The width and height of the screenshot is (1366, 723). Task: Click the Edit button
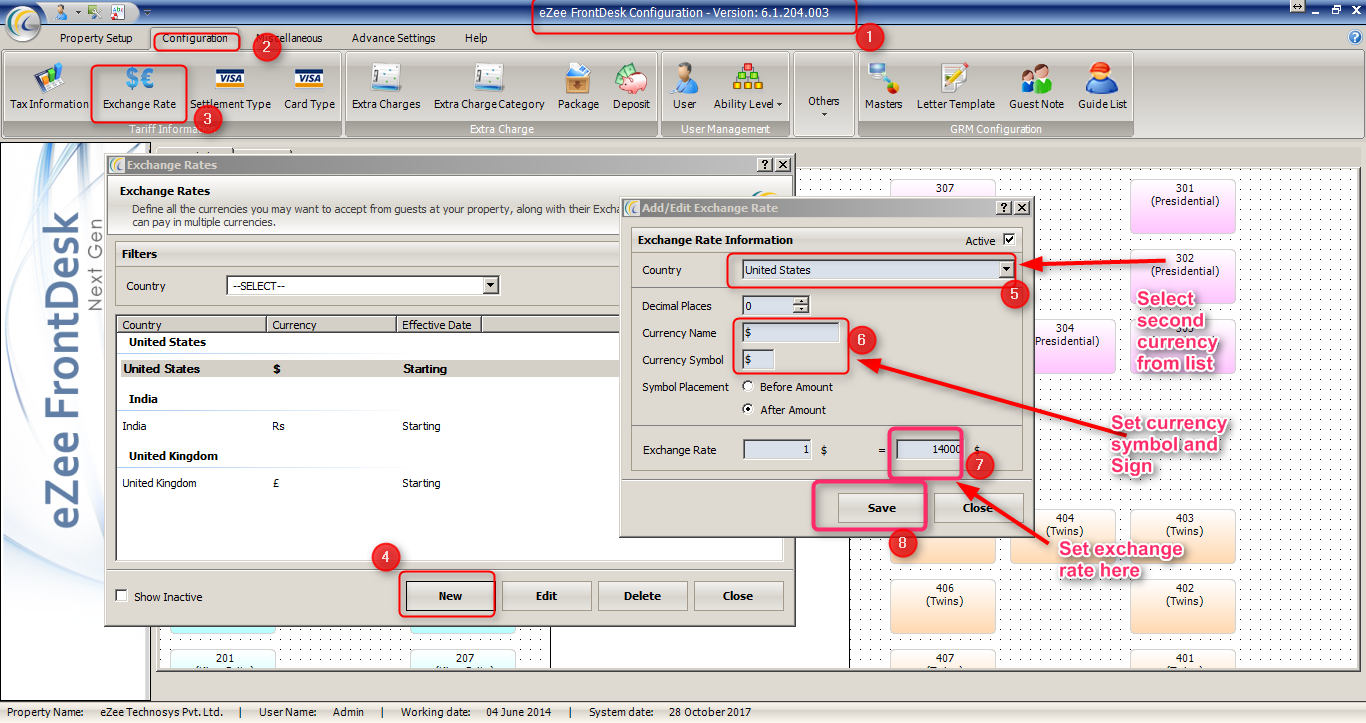coord(546,596)
